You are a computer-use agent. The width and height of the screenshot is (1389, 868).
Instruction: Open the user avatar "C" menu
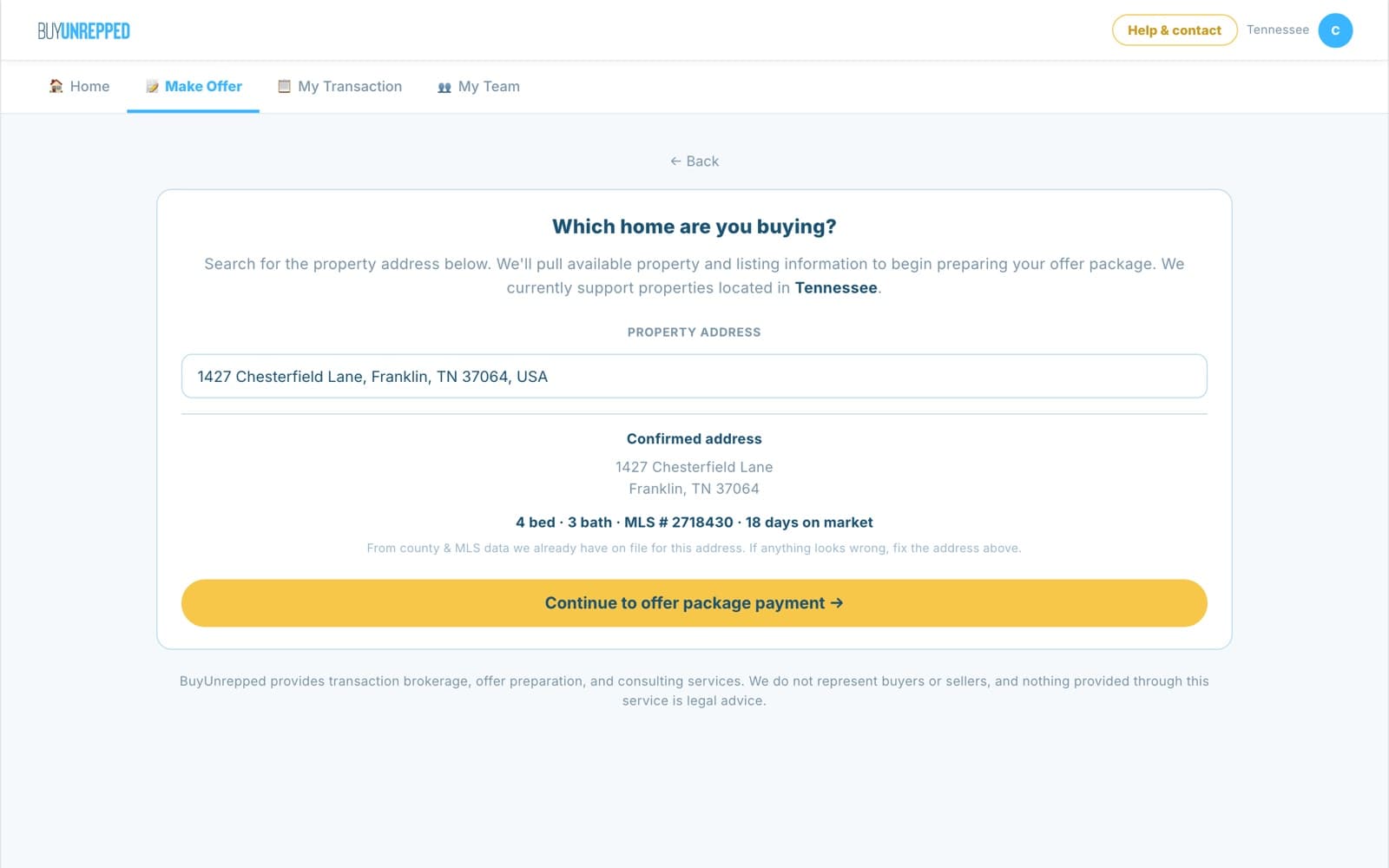click(x=1335, y=30)
